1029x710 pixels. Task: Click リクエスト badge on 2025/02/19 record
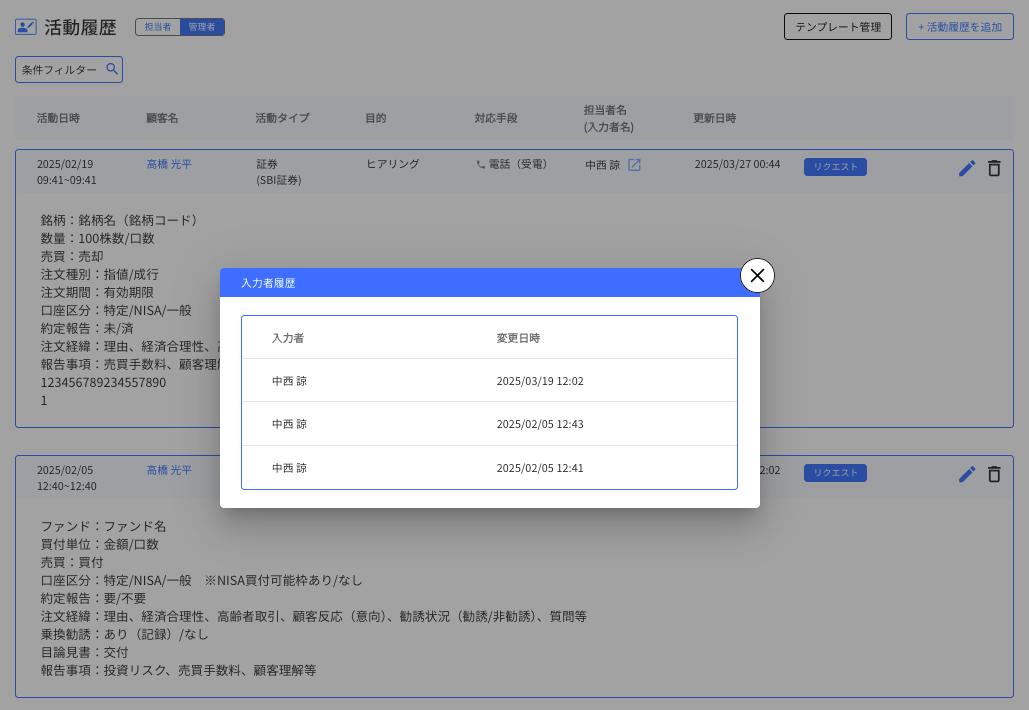[x=835, y=167]
